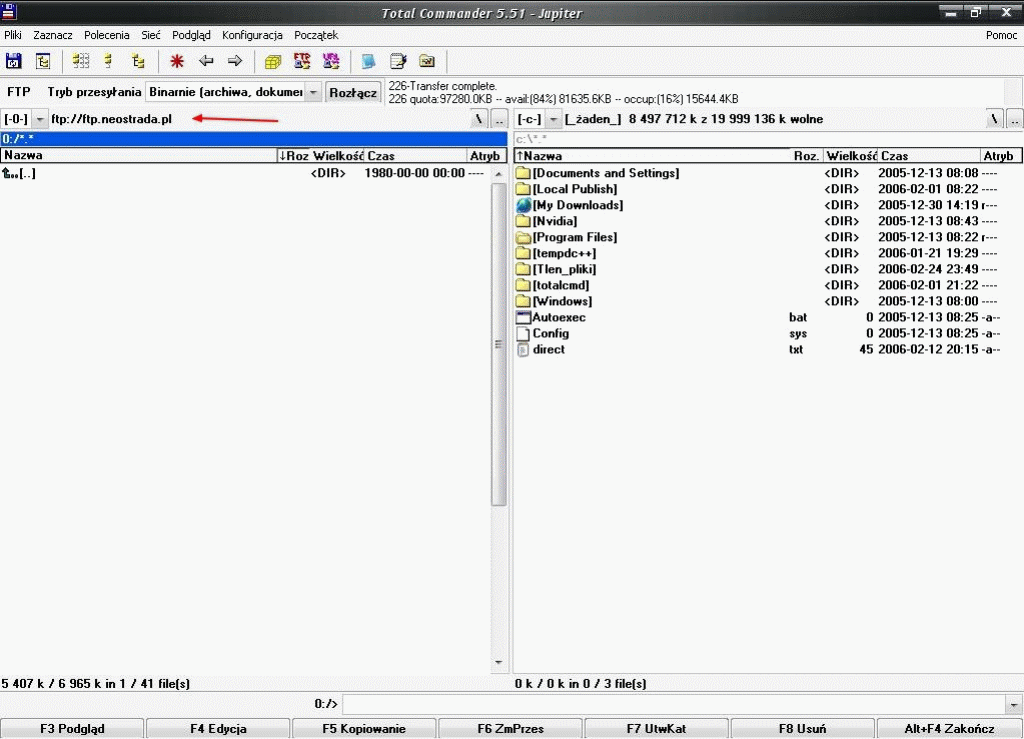Click the F3 Podgląd button
Screen dimensions: 1024x739
tap(72, 729)
